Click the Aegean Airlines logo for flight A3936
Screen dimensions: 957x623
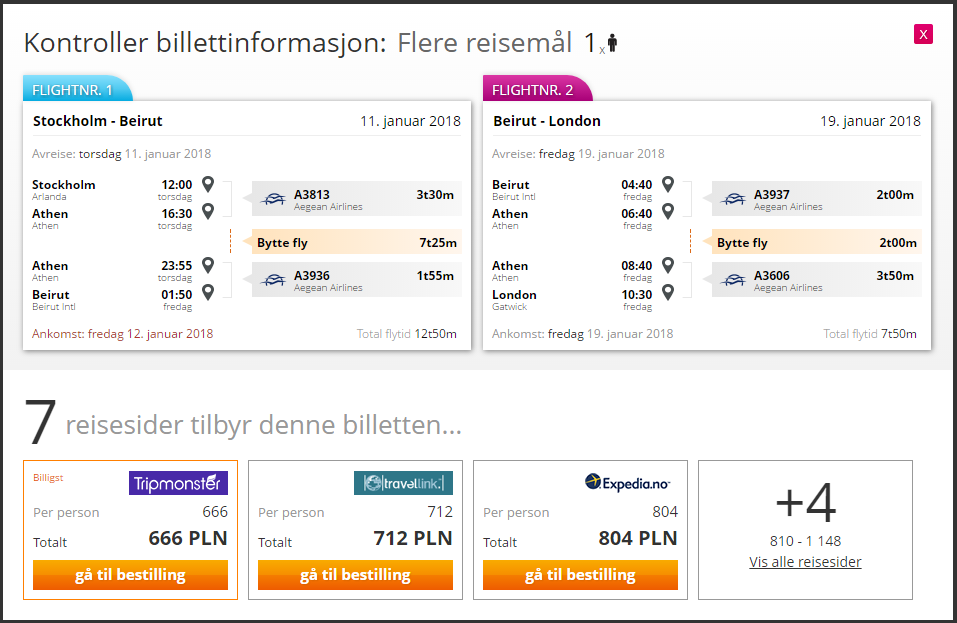(x=273, y=280)
